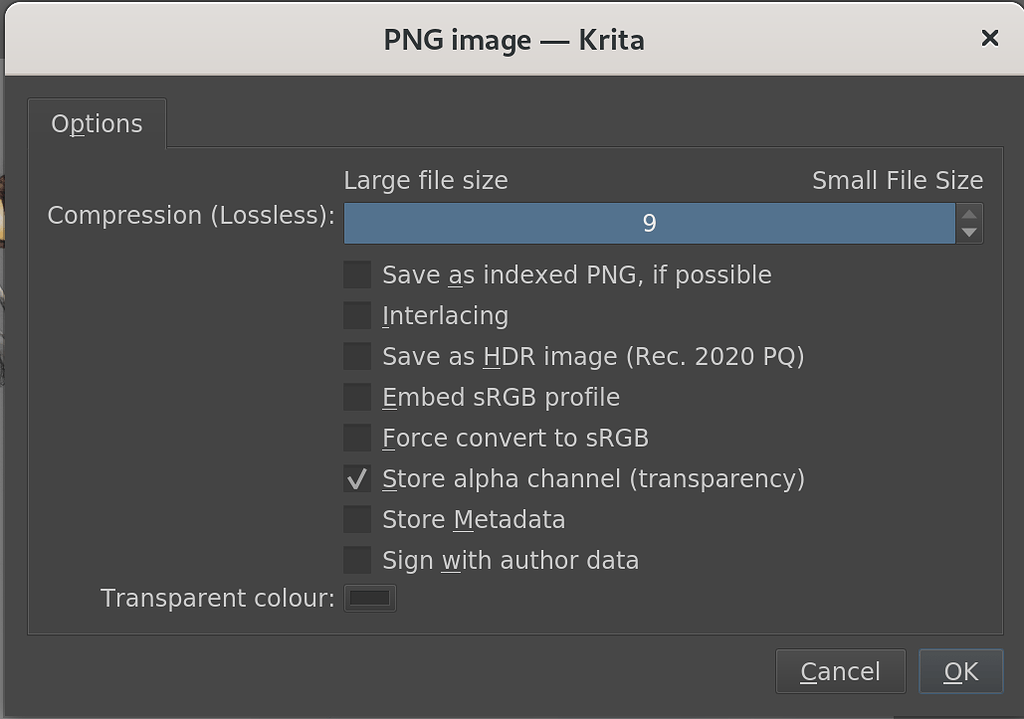Check Save as HDR image (Rec. 2020 PQ)
This screenshot has height=719, width=1024.
pyautogui.click(x=357, y=356)
